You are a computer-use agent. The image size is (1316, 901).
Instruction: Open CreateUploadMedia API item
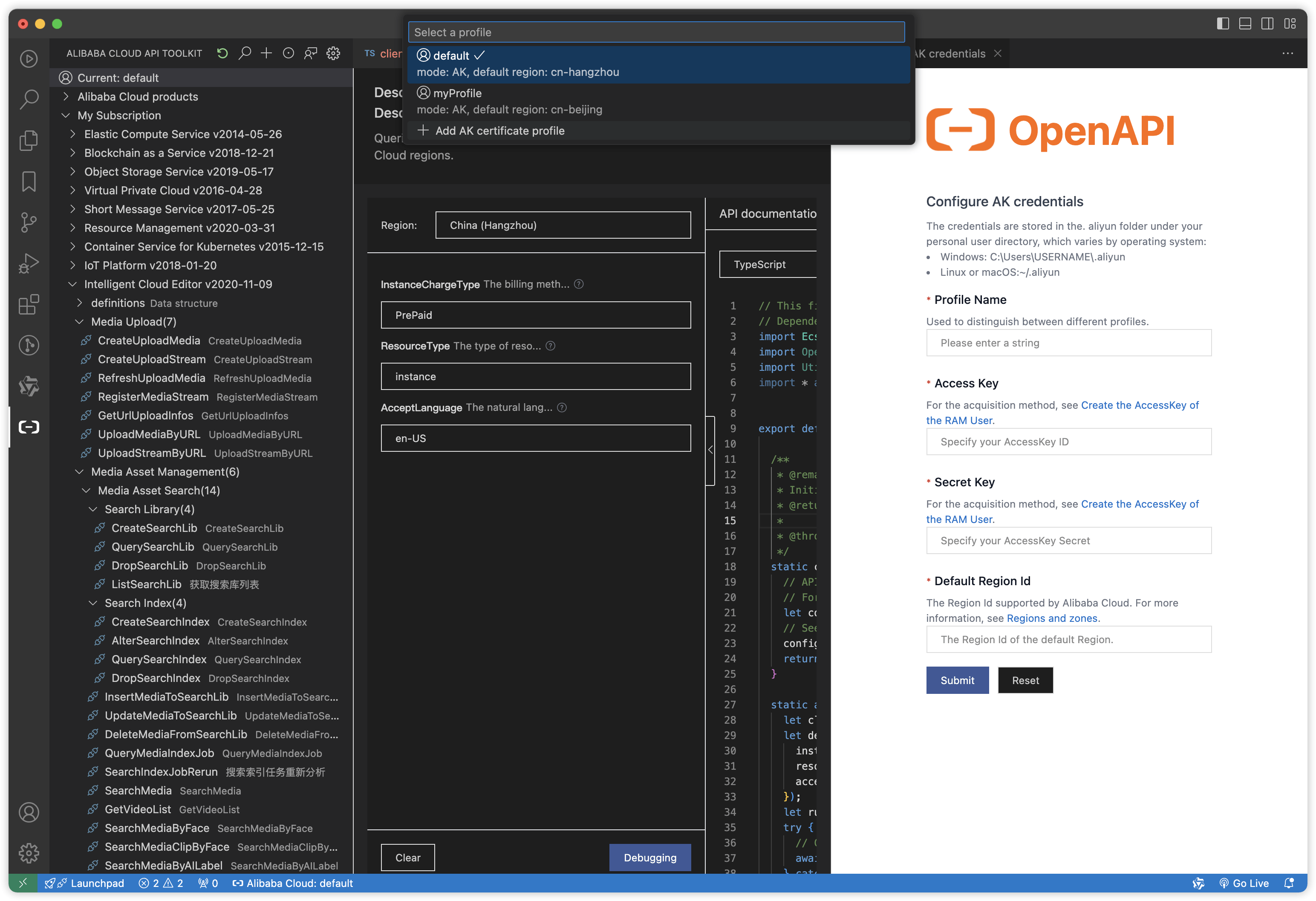click(x=202, y=341)
